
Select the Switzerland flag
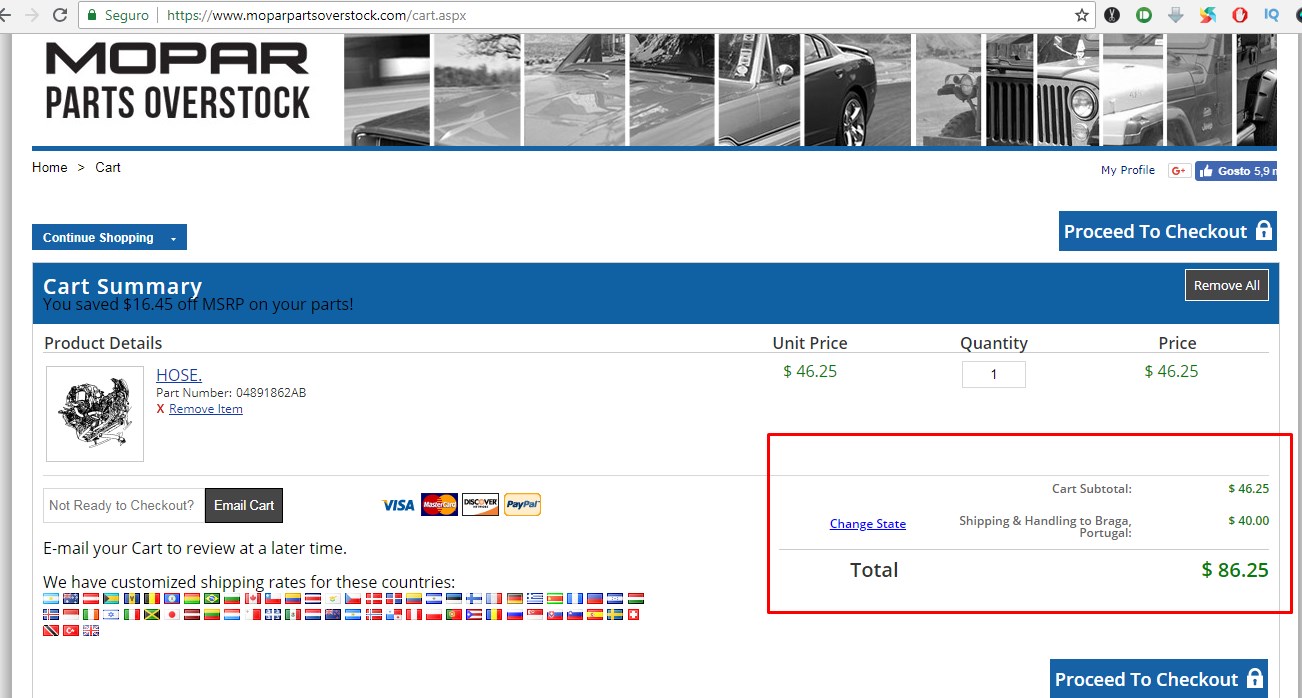coord(636,614)
